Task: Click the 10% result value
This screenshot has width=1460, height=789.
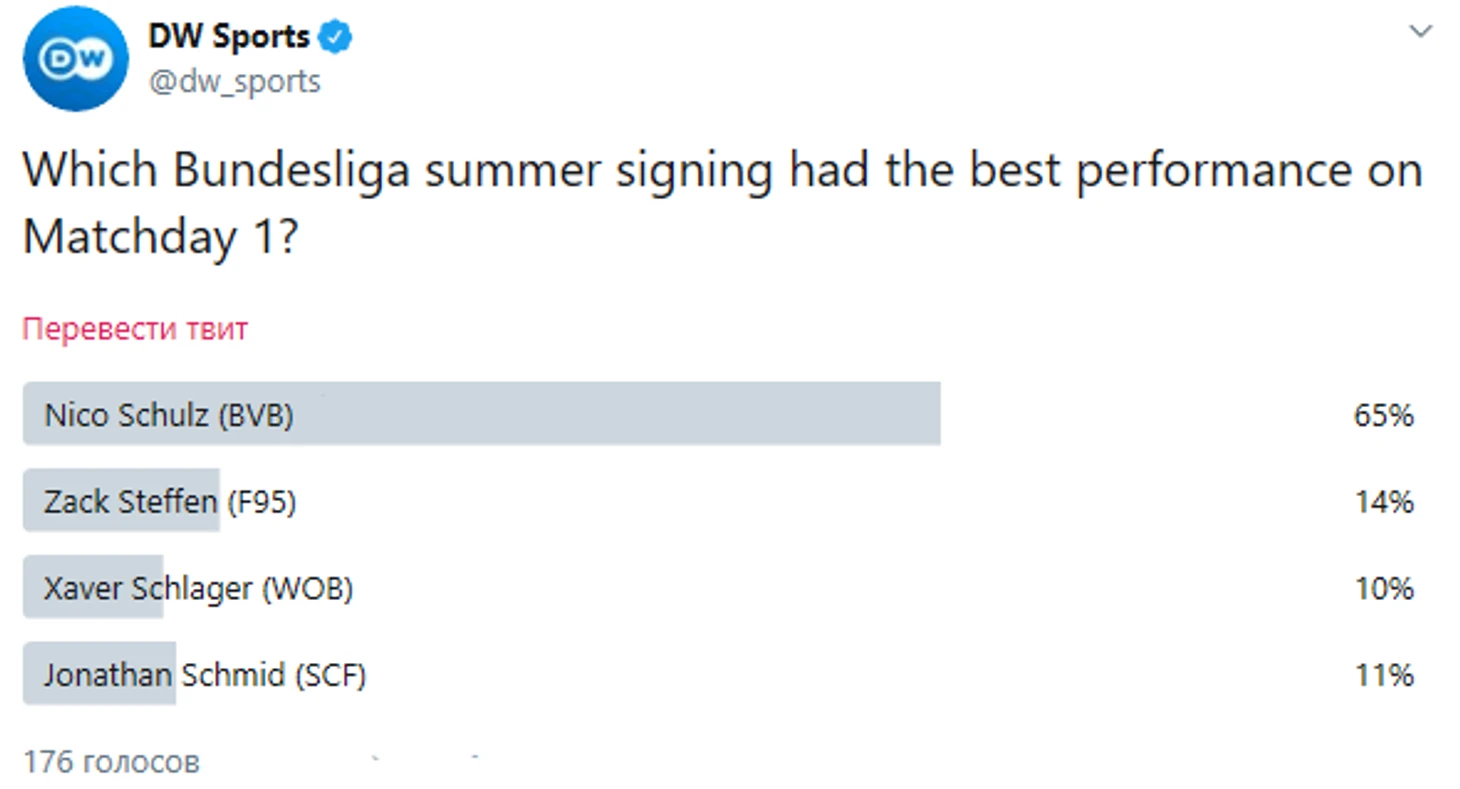Action: 1384,589
